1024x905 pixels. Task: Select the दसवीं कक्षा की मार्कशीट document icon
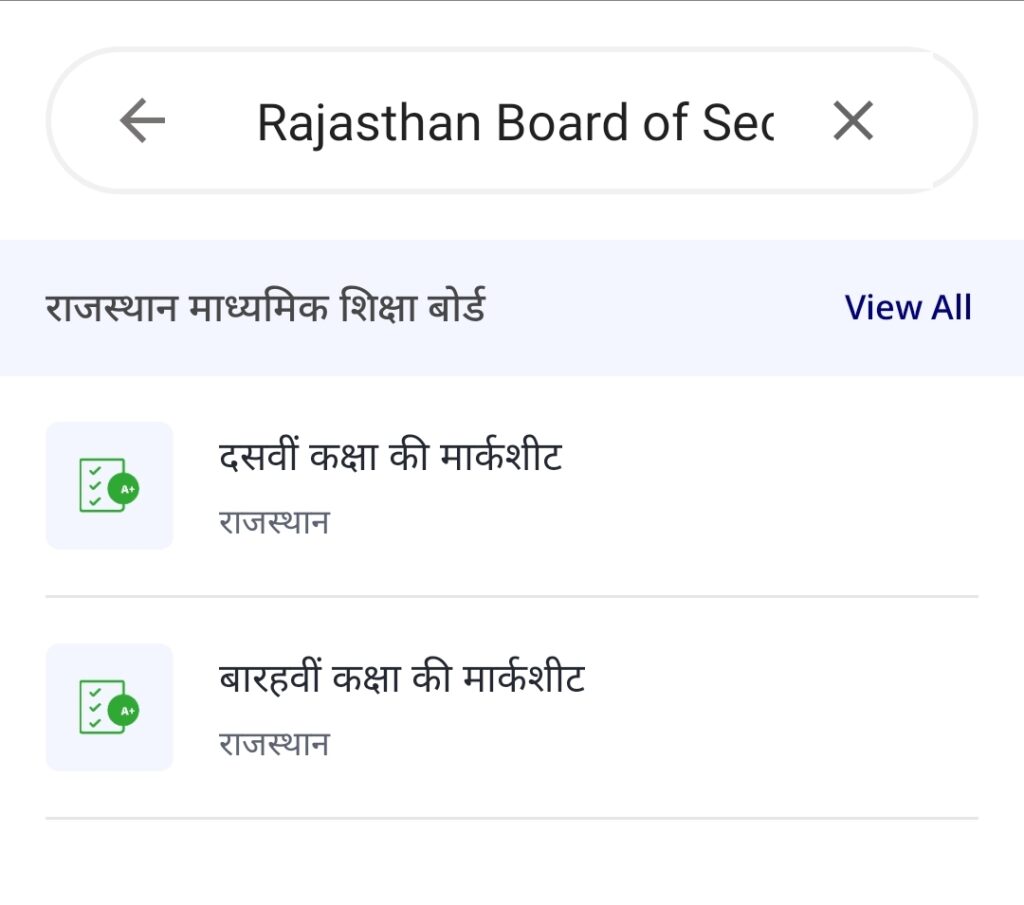click(x=109, y=486)
